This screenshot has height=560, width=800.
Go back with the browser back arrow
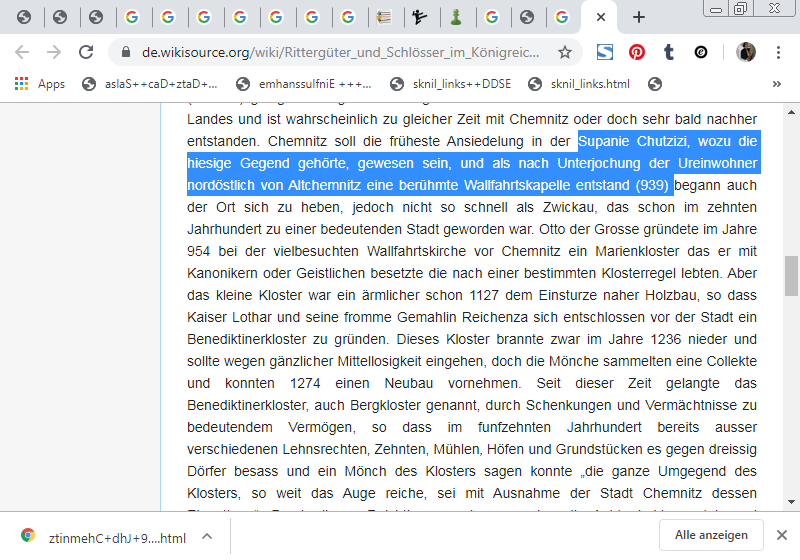(22, 52)
